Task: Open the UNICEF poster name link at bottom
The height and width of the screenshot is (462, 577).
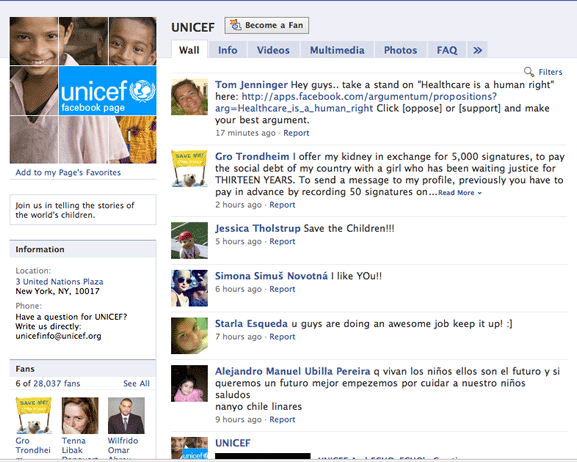Action: coord(233,443)
